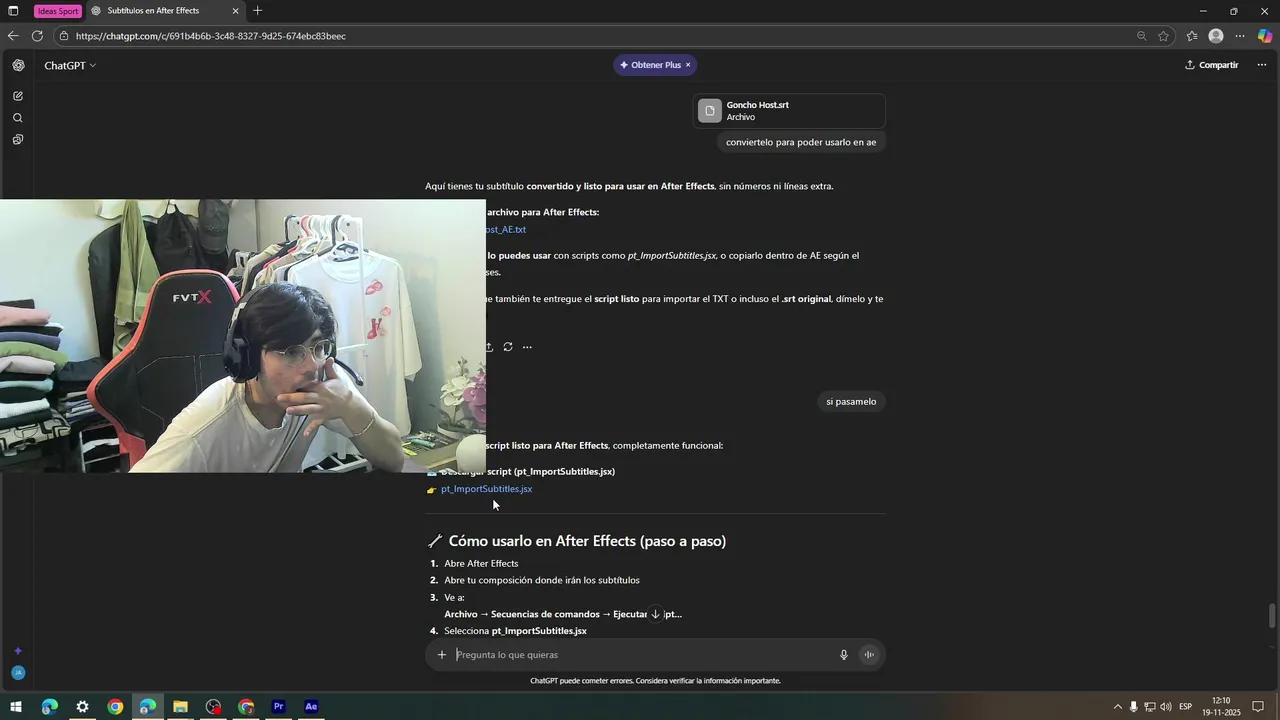The width and height of the screenshot is (1280, 720).
Task: Click heading 'Cómo usarlo en After Effects (paso a paso)'
Action: pyautogui.click(x=587, y=541)
